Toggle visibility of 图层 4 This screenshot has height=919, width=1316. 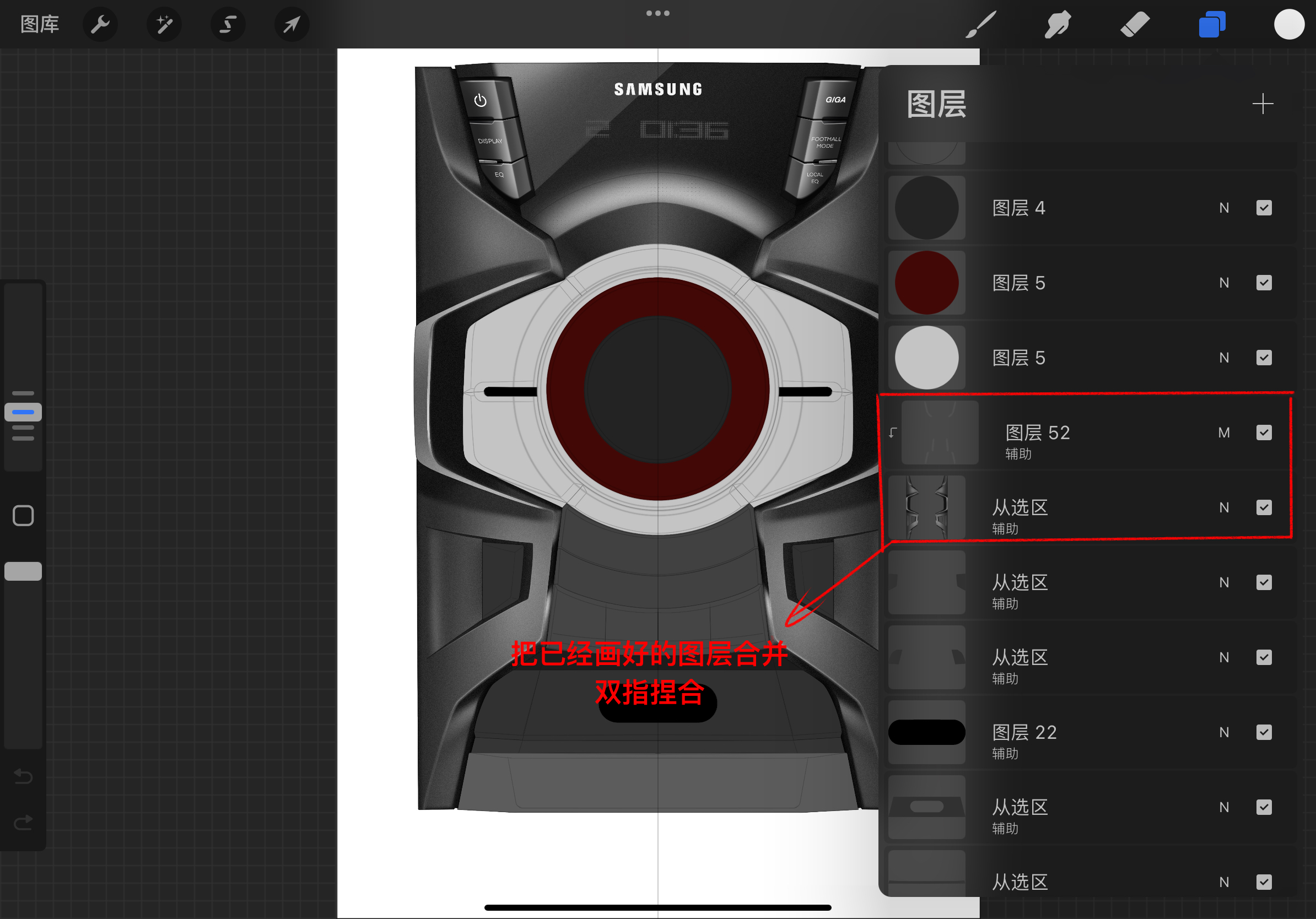click(x=1264, y=207)
